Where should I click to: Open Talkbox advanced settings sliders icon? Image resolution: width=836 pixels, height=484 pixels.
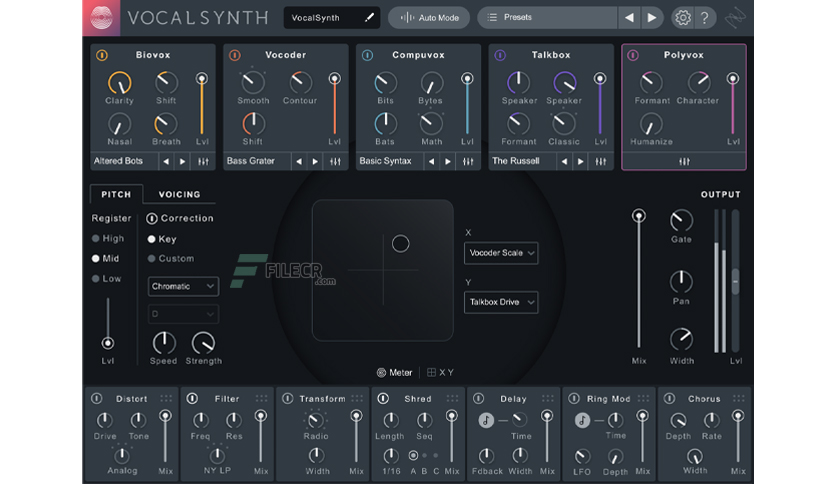601,161
